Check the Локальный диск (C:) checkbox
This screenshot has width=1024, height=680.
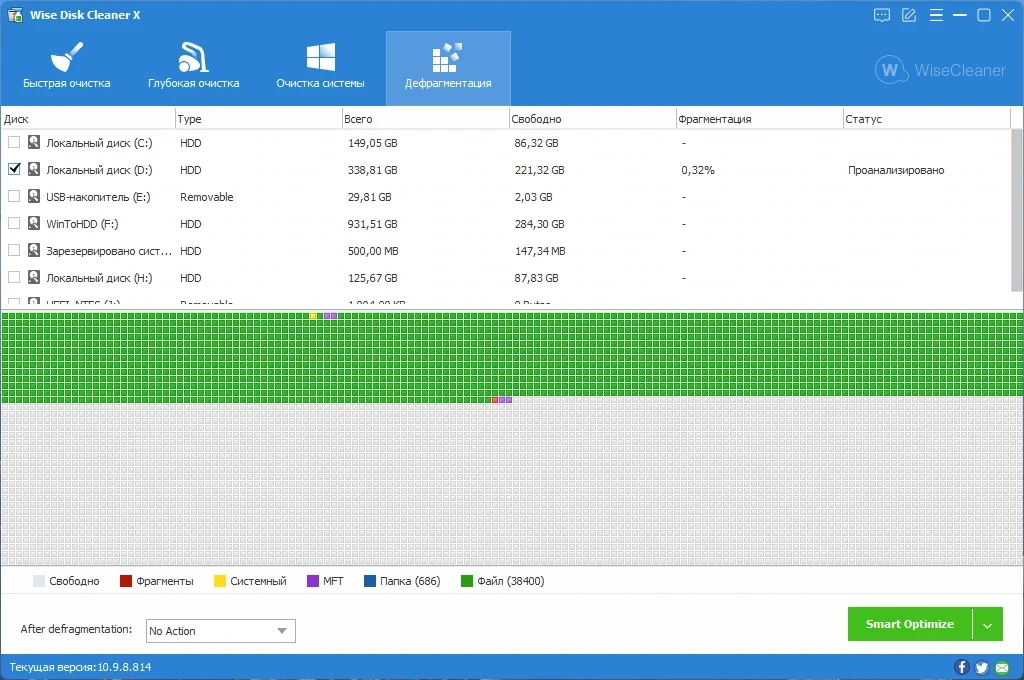[x=14, y=142]
